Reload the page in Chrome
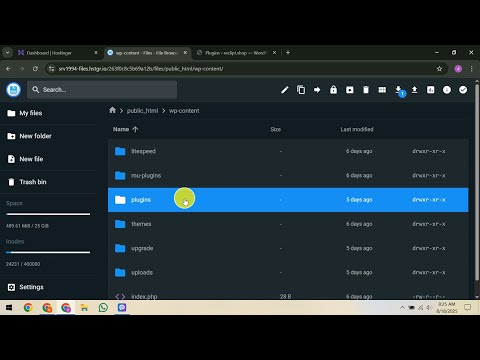Screen dimensions: 480x360 pos(35,69)
